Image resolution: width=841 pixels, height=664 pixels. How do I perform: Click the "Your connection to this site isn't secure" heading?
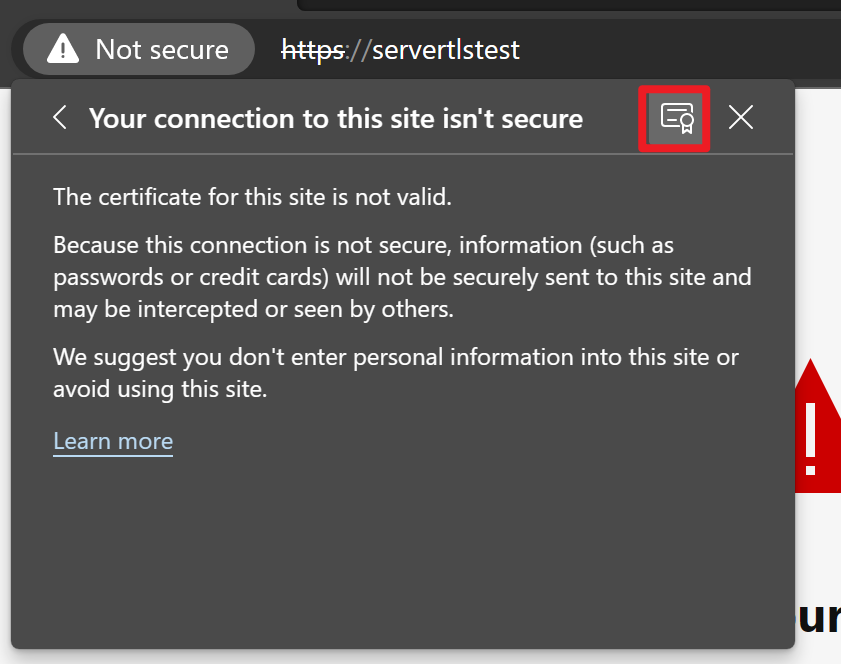click(335, 119)
